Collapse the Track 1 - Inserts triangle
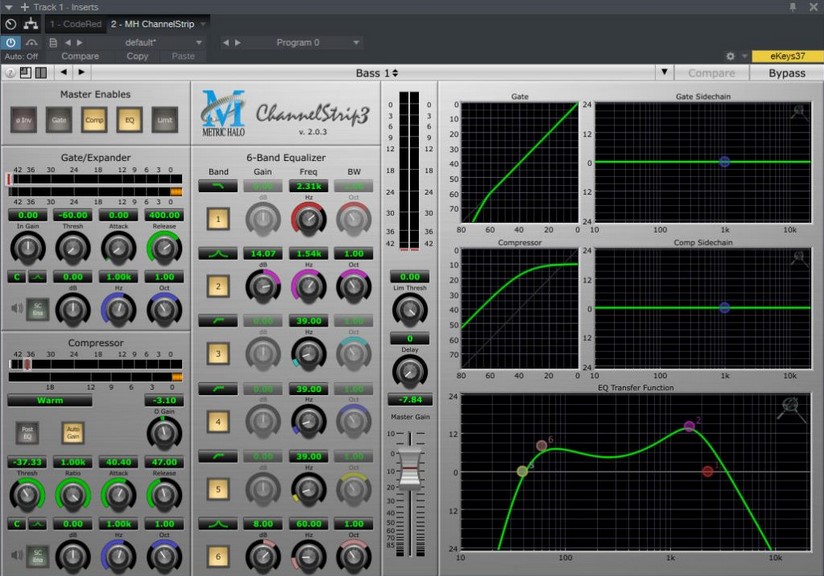The width and height of the screenshot is (824, 576). [x=8, y=7]
